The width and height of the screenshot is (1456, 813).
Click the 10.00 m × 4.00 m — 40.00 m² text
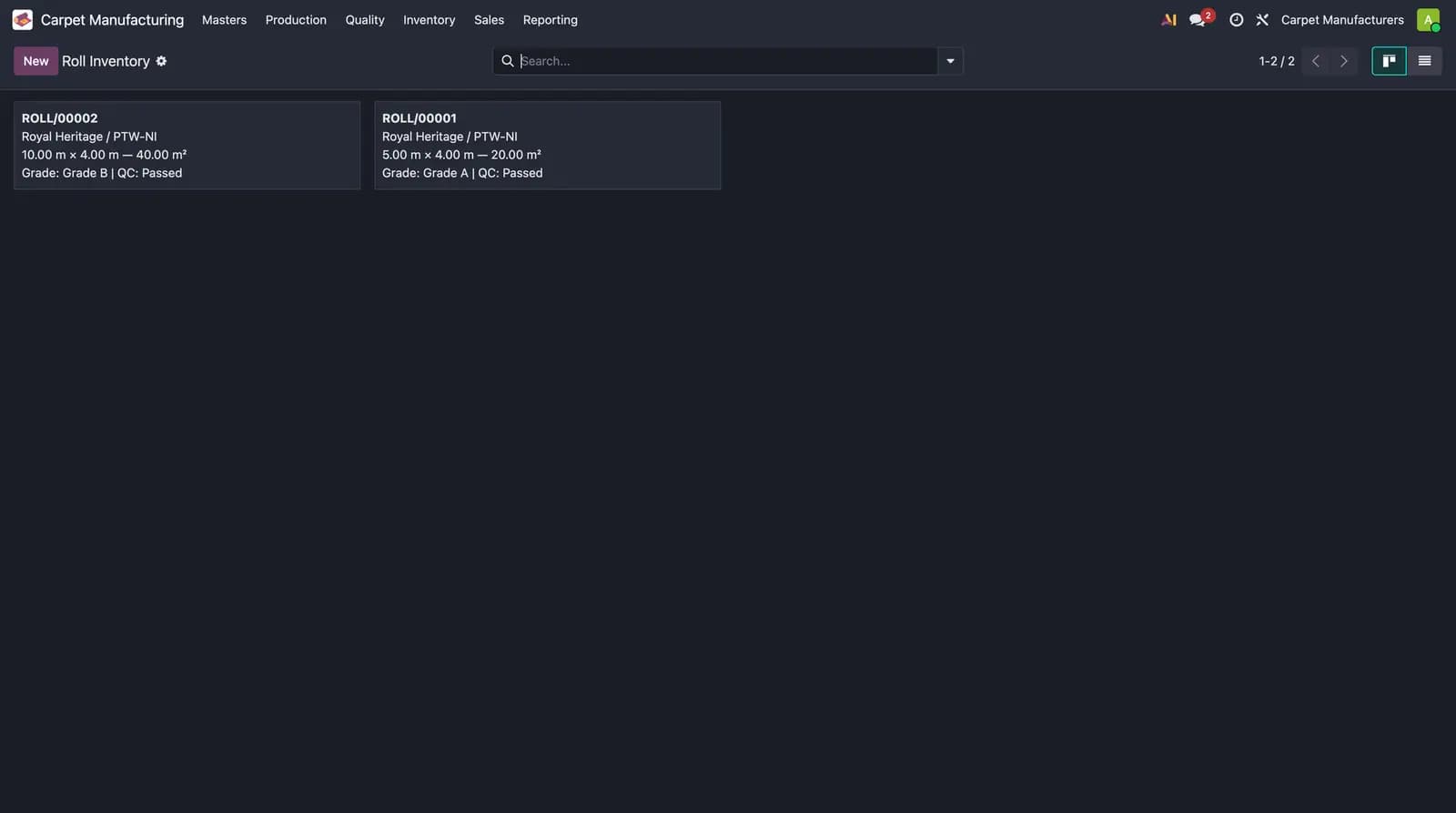[104, 155]
